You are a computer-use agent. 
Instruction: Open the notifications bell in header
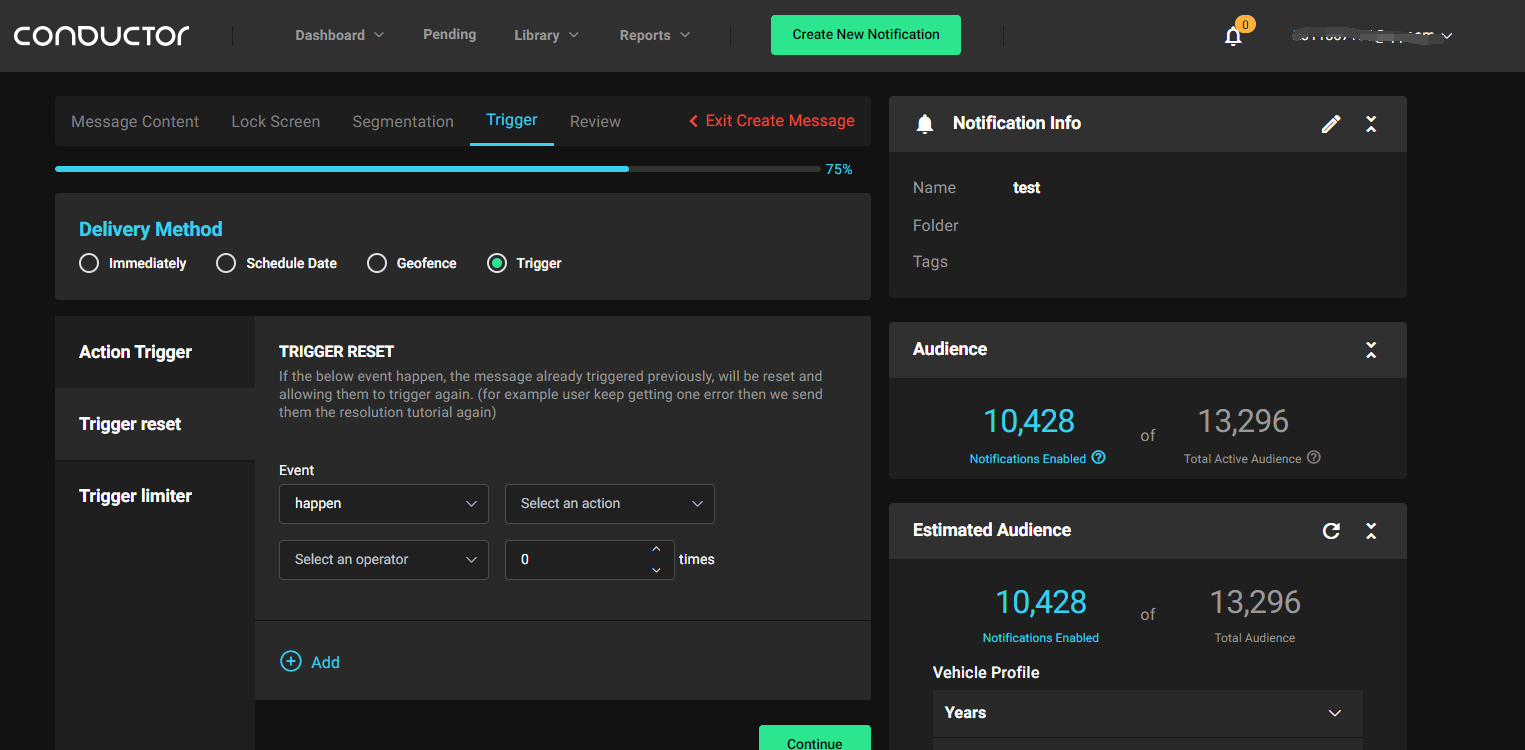(x=1234, y=36)
